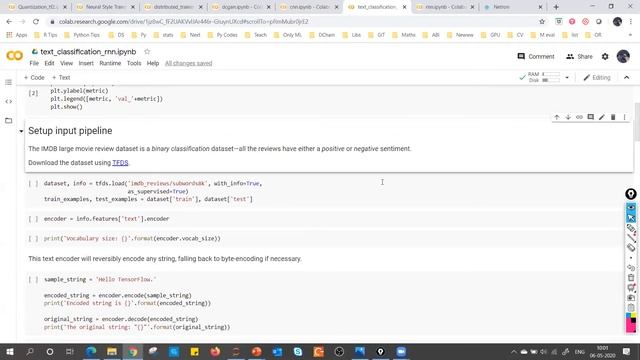This screenshot has height=360, width=640.
Task: Add a new Code cell
Action: (34, 78)
